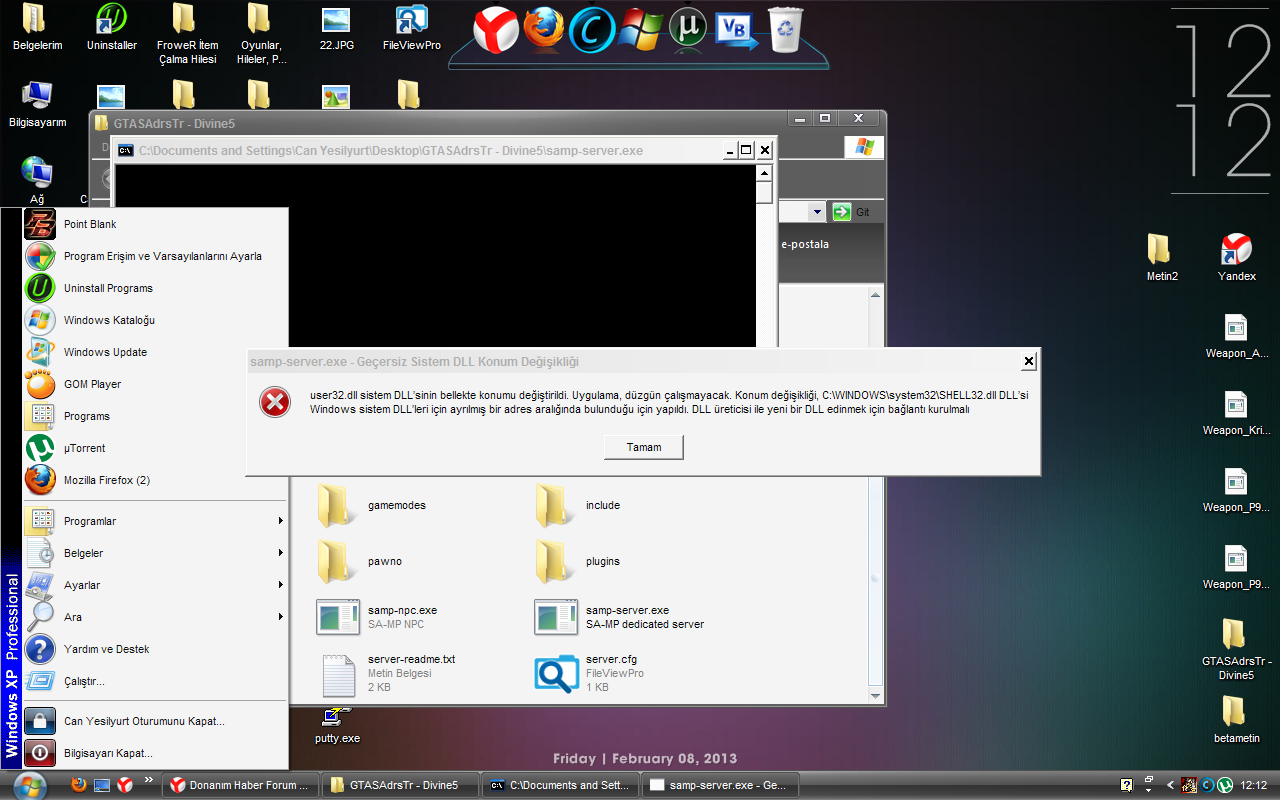Select Can Yesilyurt Oturumunu Kapat
Viewport: 1280px width, 800px height.
tap(155, 721)
